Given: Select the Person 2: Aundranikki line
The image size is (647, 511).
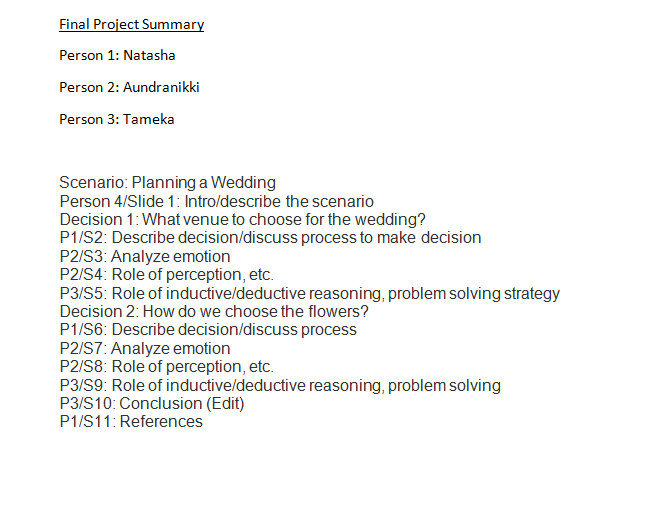Looking at the screenshot, I should tap(129, 87).
